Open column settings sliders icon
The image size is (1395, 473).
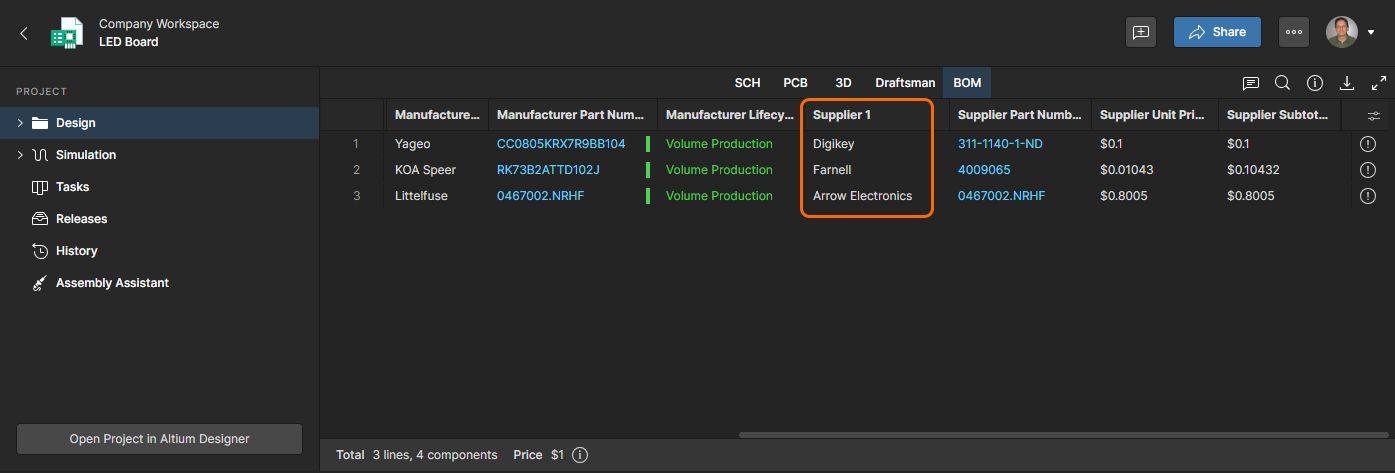click(x=1374, y=116)
